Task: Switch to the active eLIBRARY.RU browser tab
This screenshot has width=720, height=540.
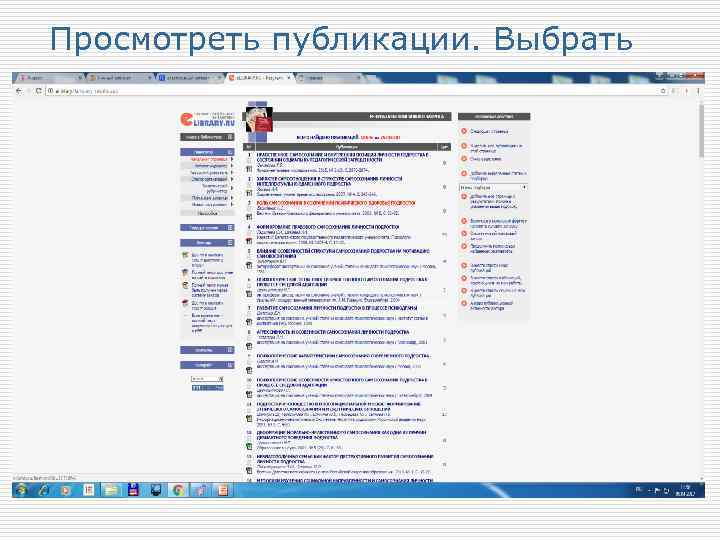Action: (259, 78)
